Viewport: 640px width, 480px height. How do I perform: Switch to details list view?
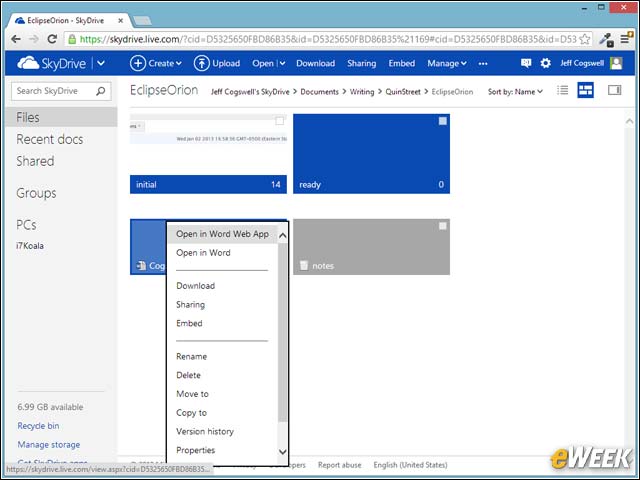click(x=562, y=90)
